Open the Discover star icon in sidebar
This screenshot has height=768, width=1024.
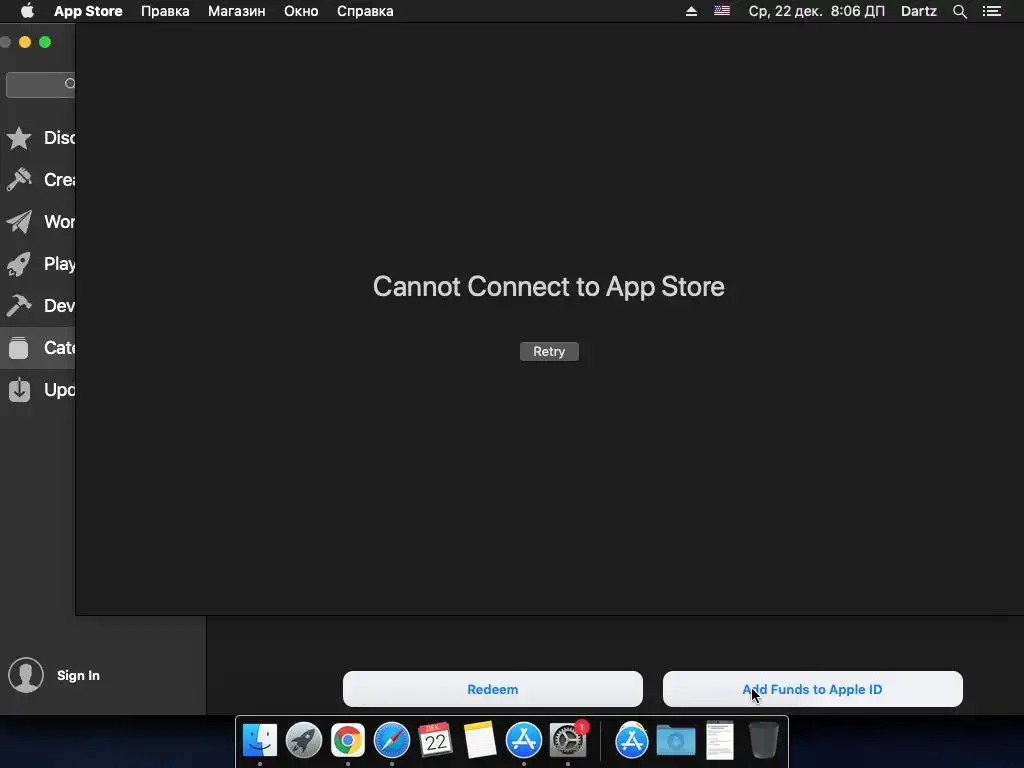point(19,138)
